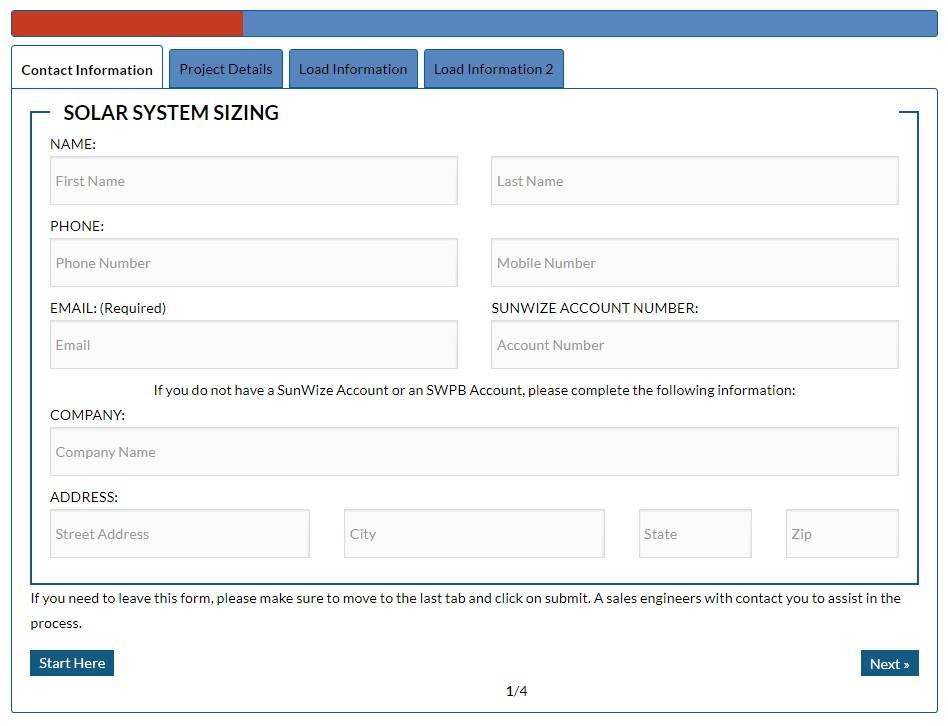Click the Start Here button
Viewport: 948px width, 726px height.
[x=72, y=663]
